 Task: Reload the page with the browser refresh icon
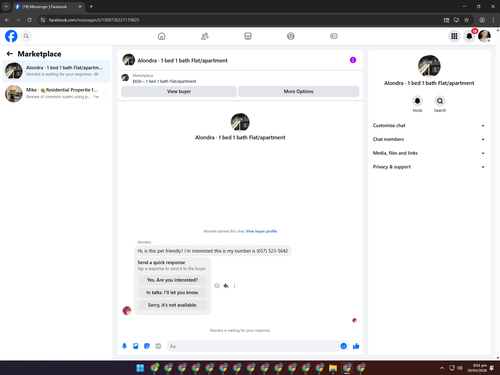[x=29, y=20]
